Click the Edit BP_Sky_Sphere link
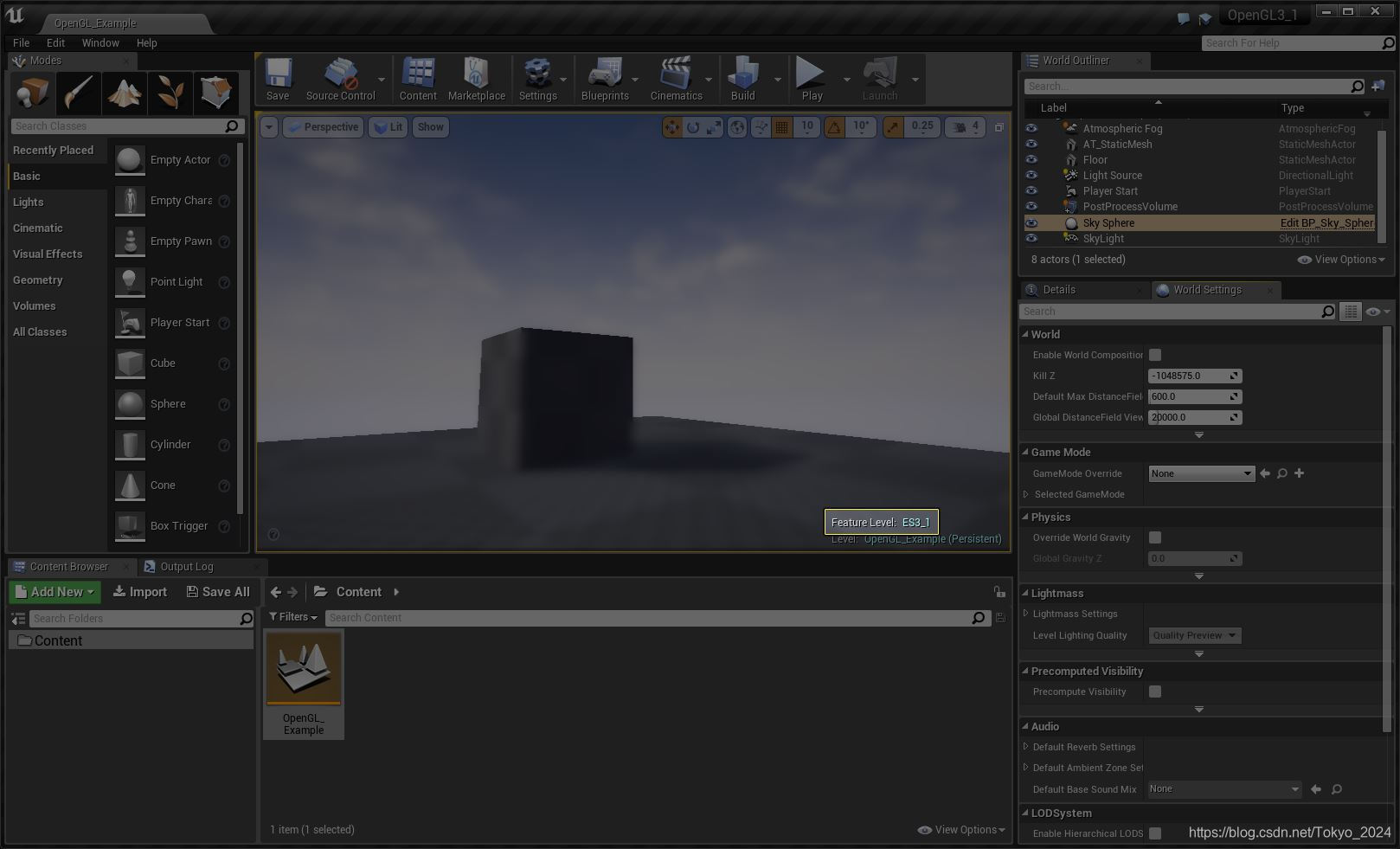The image size is (1400, 849). point(1326,222)
